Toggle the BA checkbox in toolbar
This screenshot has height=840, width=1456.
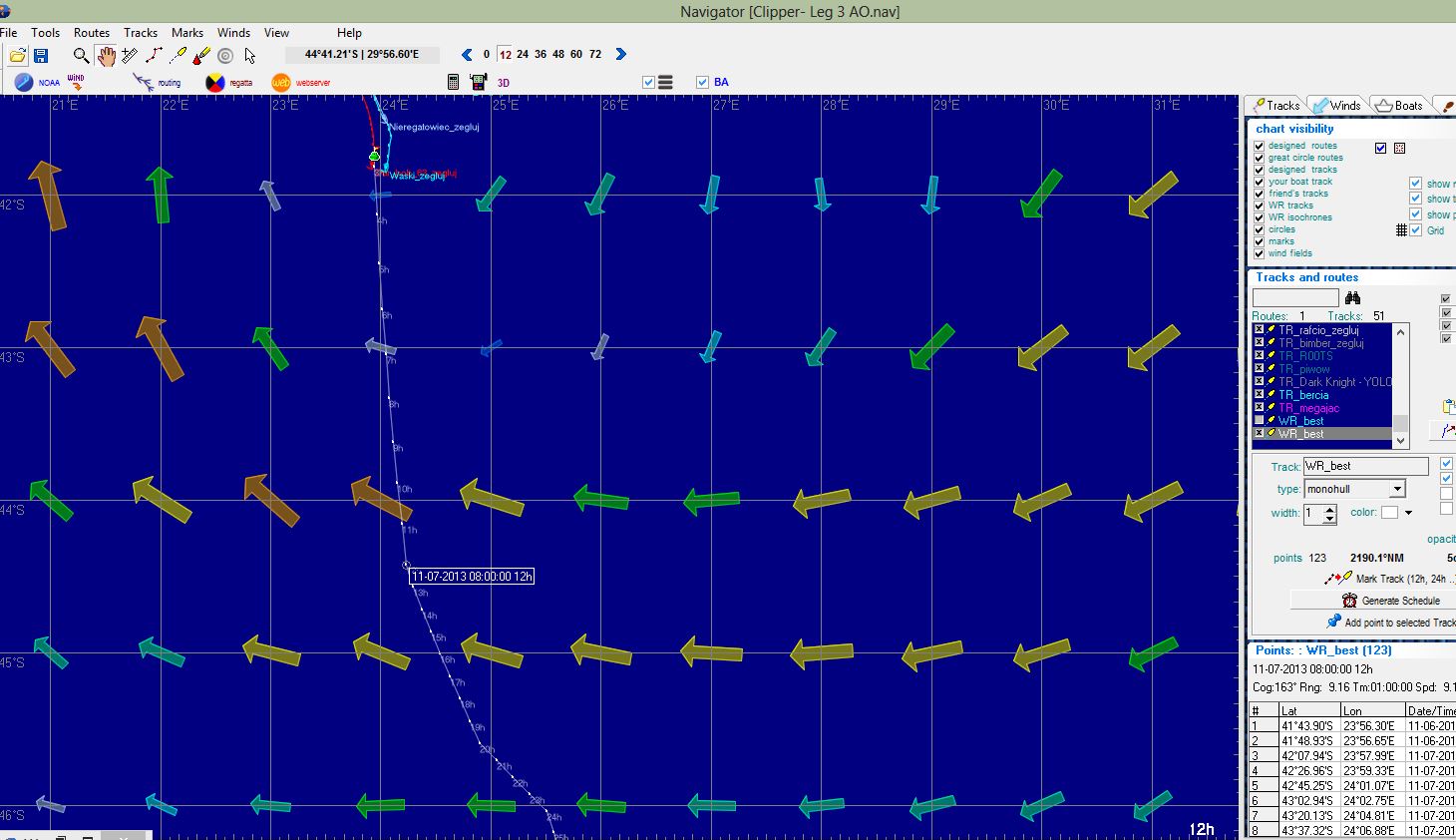click(702, 82)
